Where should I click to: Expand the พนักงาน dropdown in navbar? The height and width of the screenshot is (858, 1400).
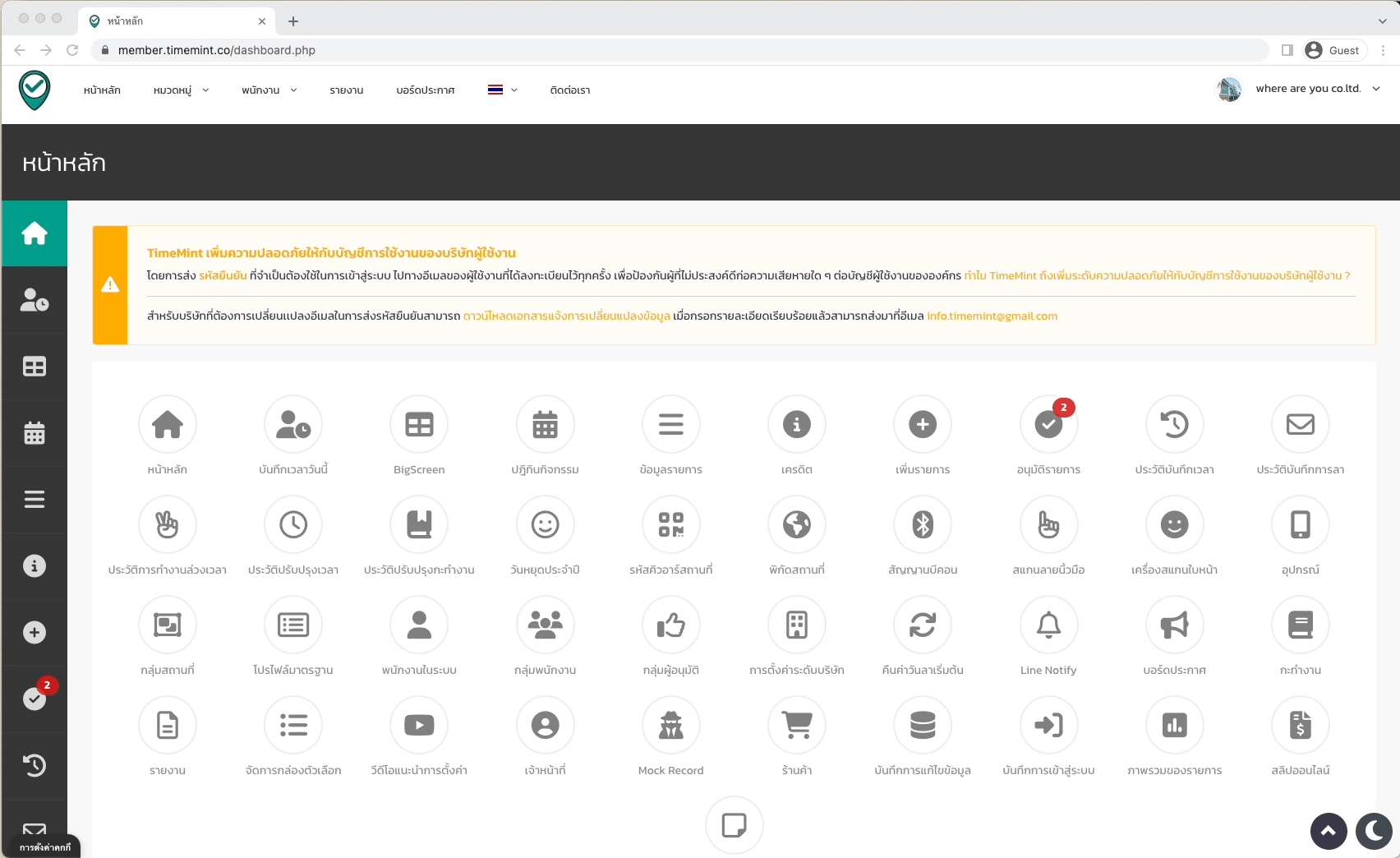point(269,90)
